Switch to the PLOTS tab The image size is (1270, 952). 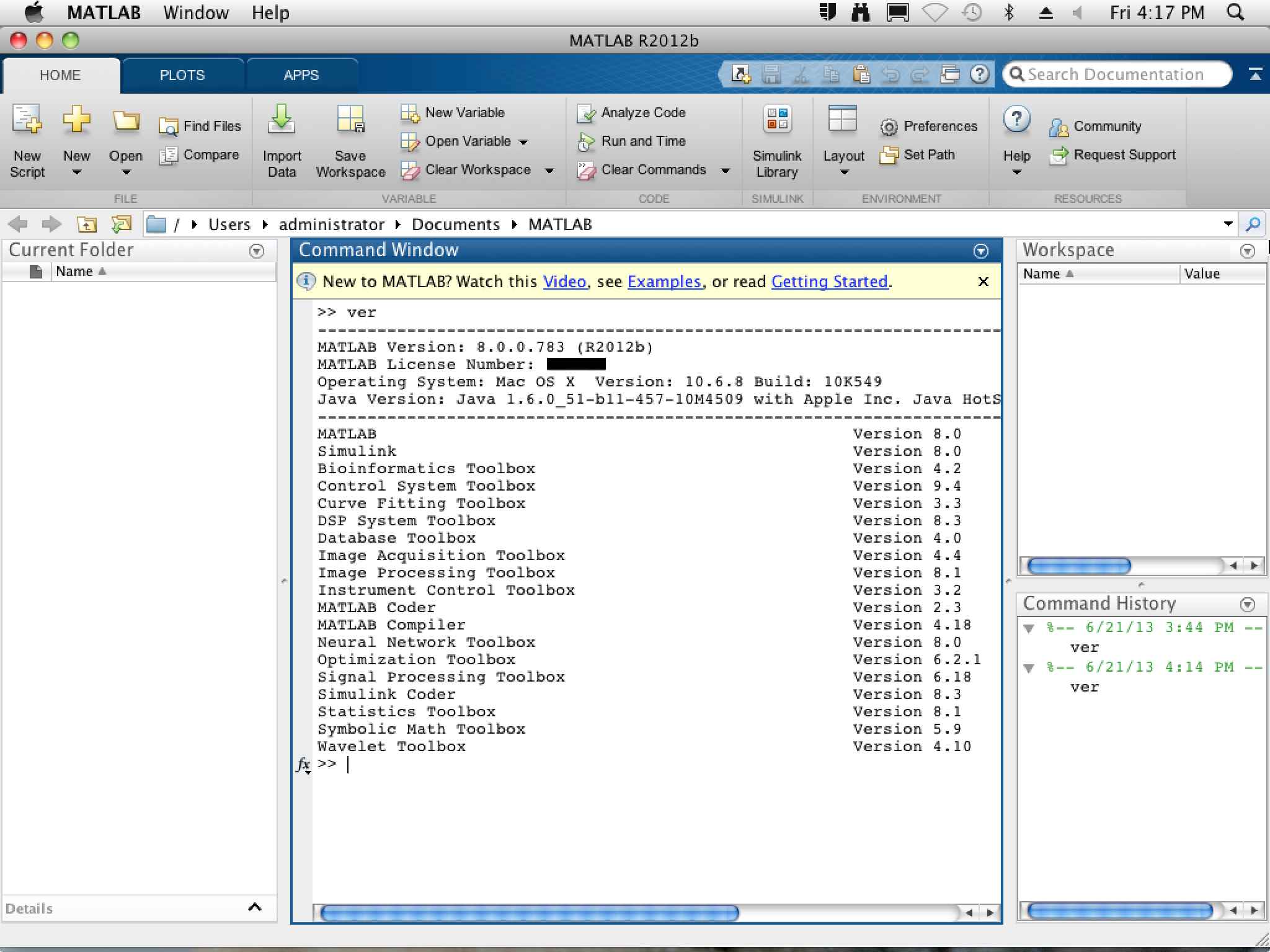point(182,75)
